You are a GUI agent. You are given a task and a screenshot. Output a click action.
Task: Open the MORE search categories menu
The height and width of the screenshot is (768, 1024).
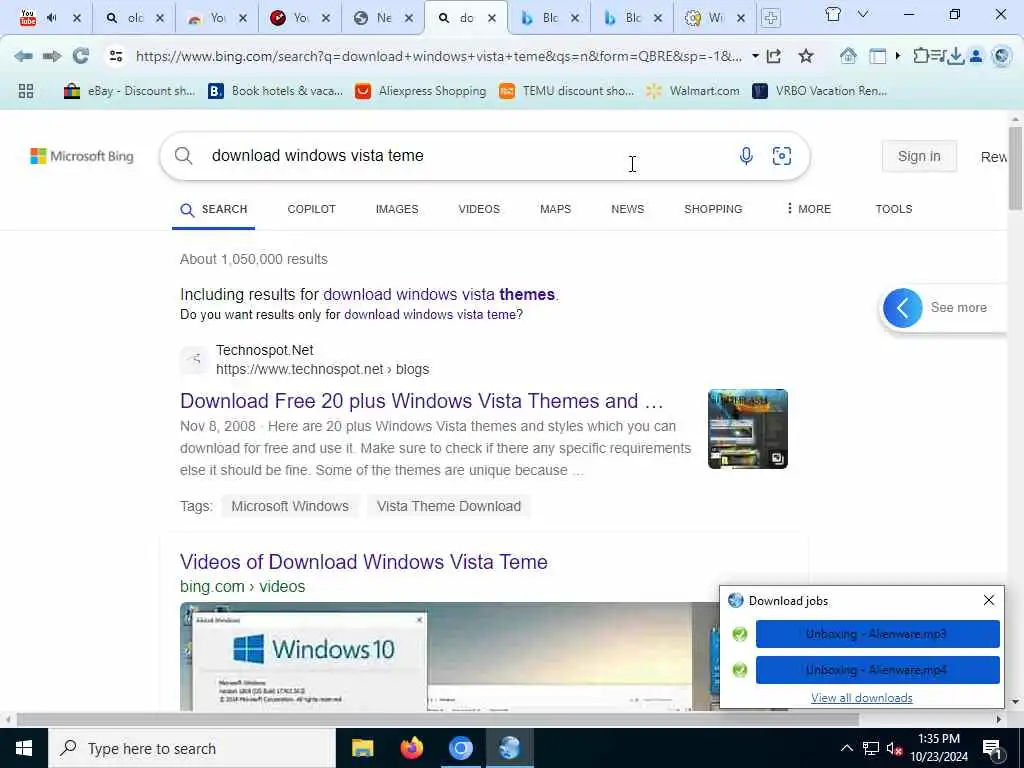(808, 209)
